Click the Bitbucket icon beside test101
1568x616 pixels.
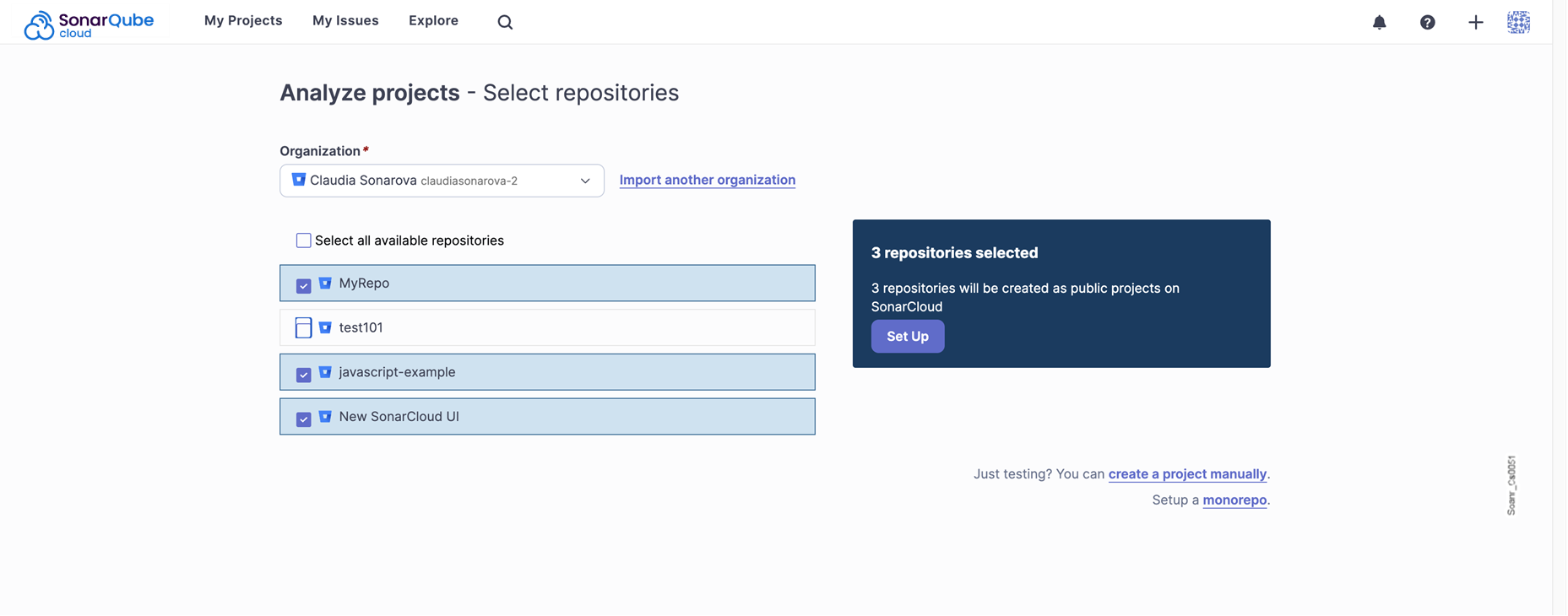tap(325, 327)
